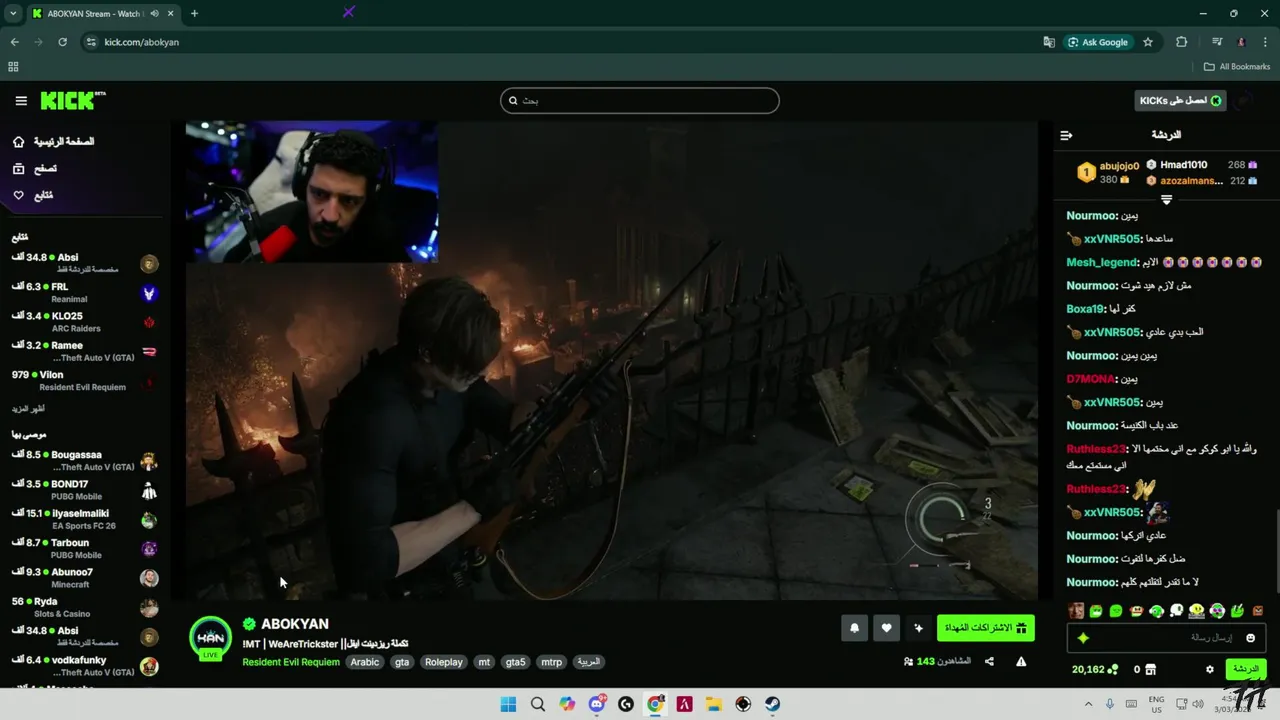Open ilyaselmaliki EA Sports channel
Screen dimensions: 1280x720
point(84,519)
